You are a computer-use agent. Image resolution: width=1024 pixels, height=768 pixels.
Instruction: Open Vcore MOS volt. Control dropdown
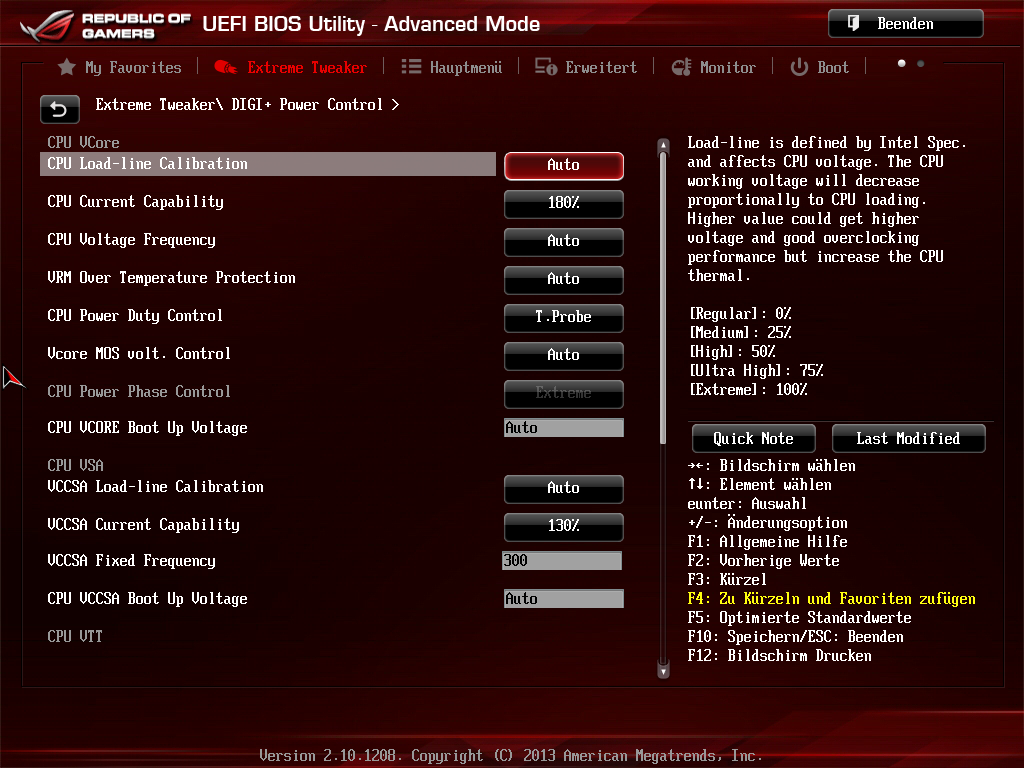[x=563, y=355]
